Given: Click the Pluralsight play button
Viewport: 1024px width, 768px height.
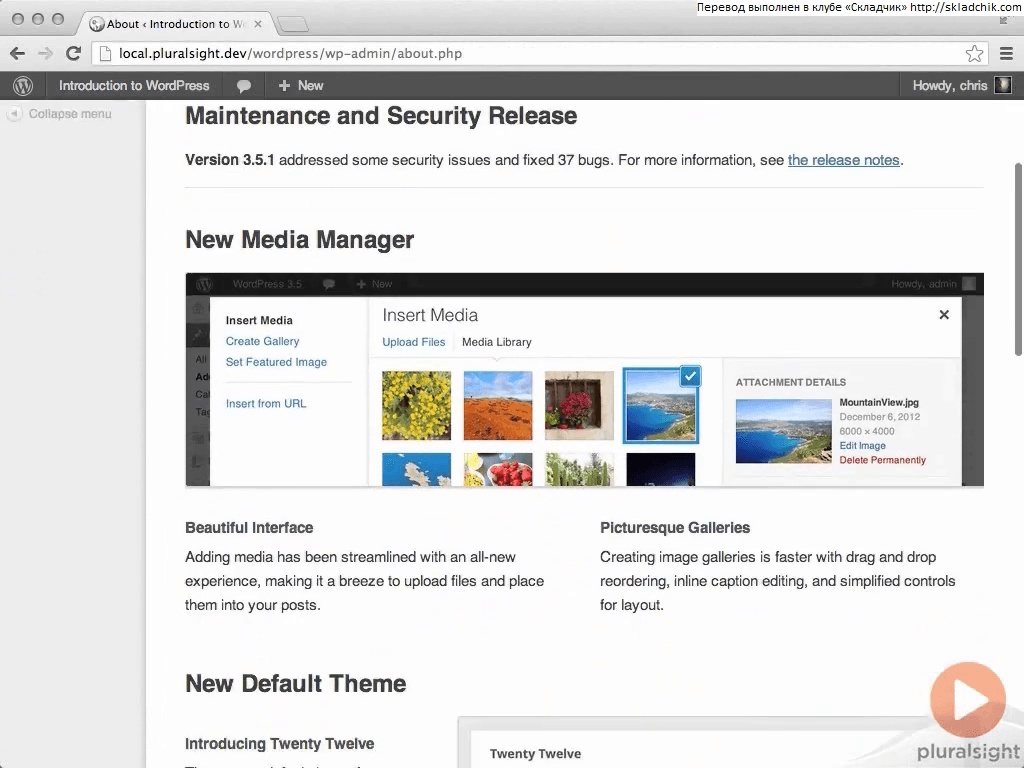Looking at the screenshot, I should [x=968, y=700].
